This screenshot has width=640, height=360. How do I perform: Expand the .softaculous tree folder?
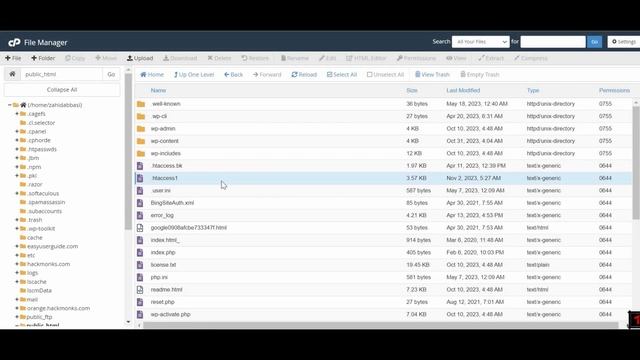(17, 193)
